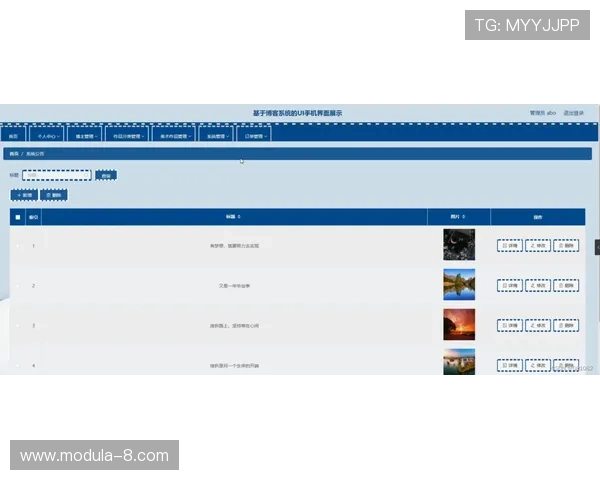Click the 标题 search input field

pos(57,175)
